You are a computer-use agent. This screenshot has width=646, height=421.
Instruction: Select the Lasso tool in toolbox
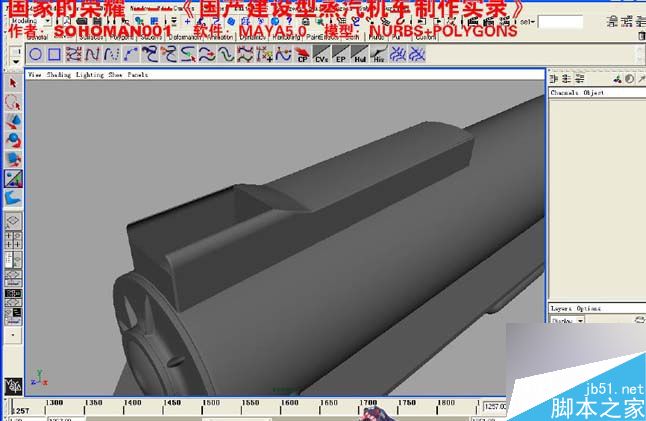pos(13,102)
